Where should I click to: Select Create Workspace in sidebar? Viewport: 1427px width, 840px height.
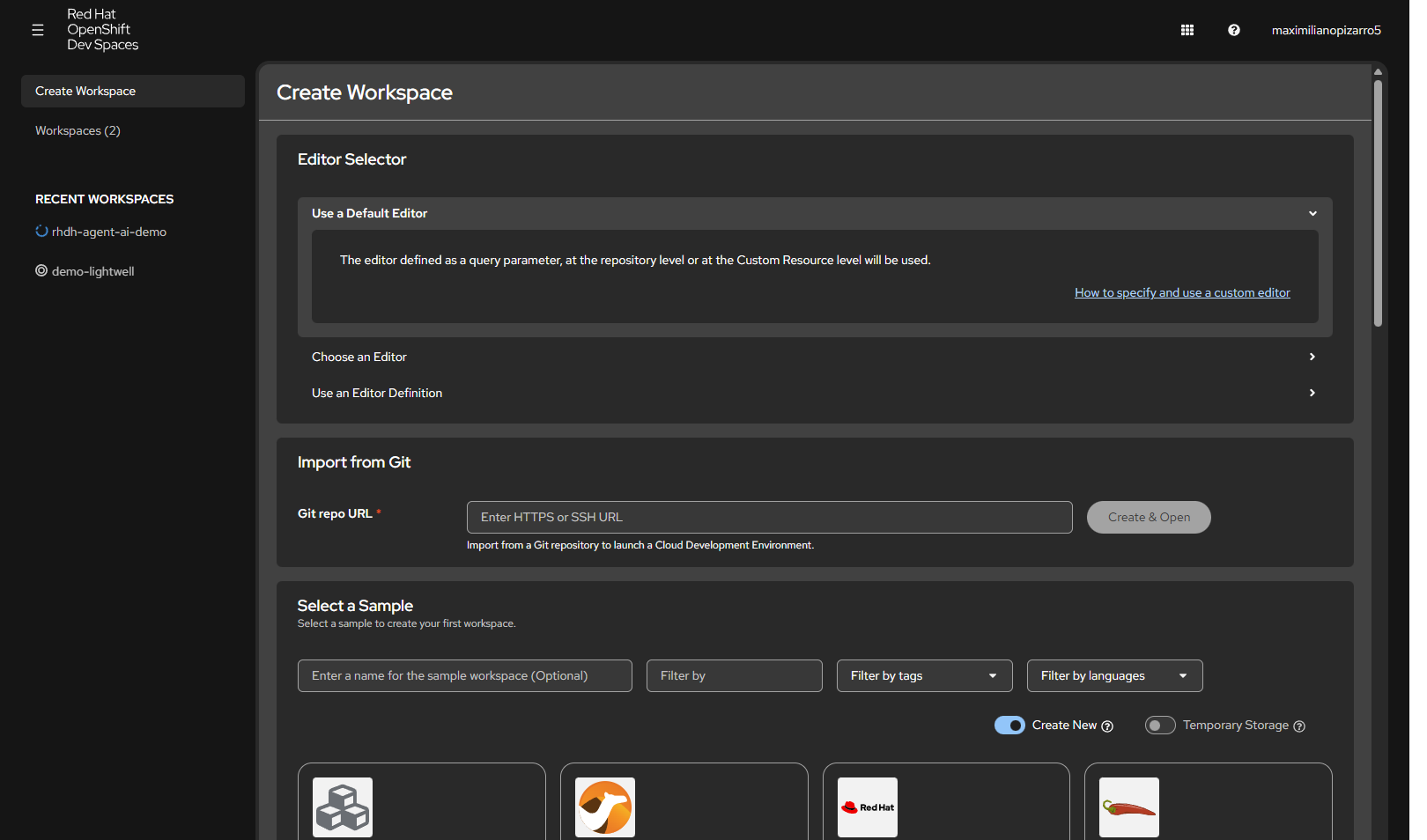click(x=133, y=91)
